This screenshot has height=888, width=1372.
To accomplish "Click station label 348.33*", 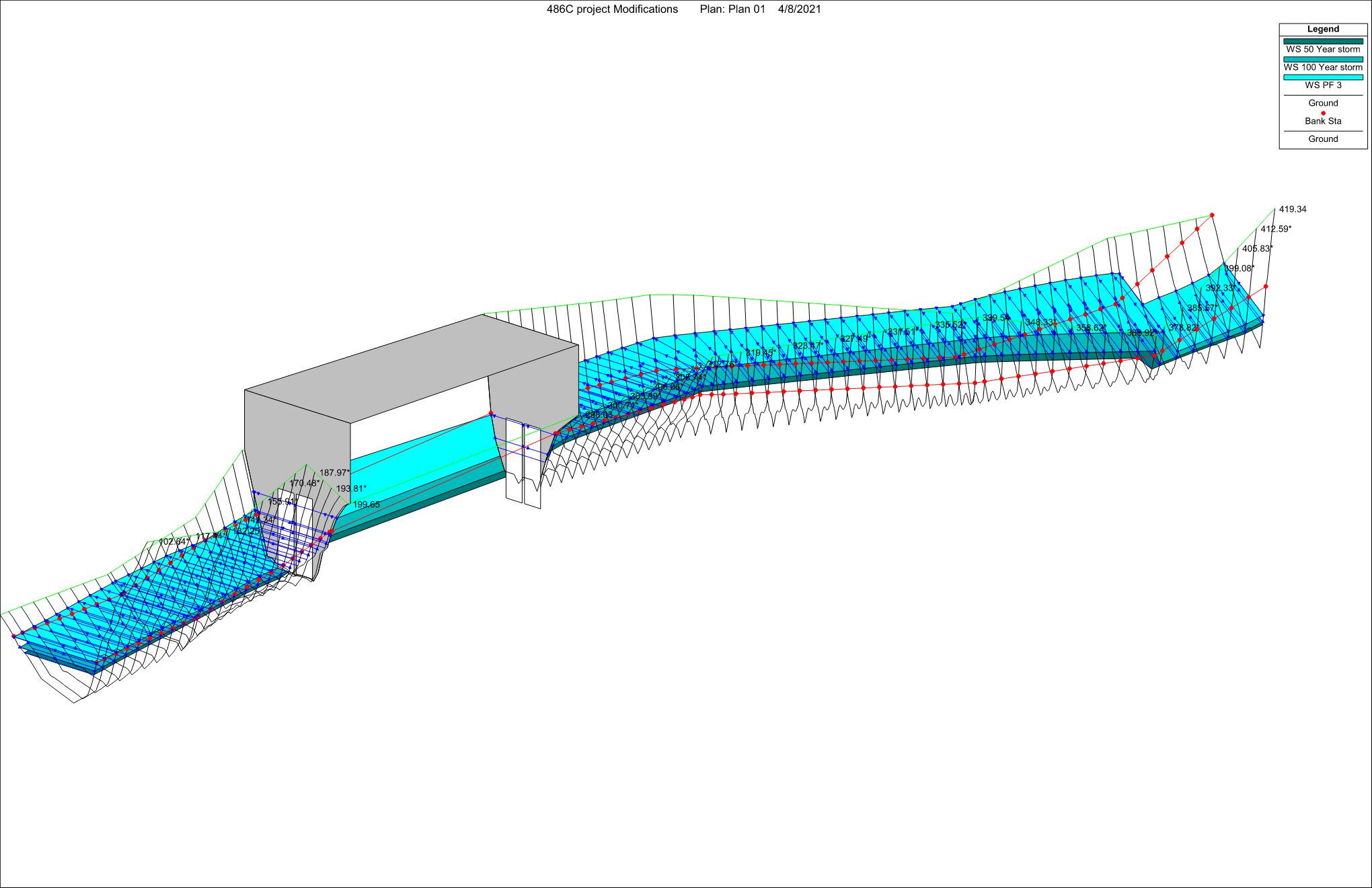I will click(x=1040, y=322).
